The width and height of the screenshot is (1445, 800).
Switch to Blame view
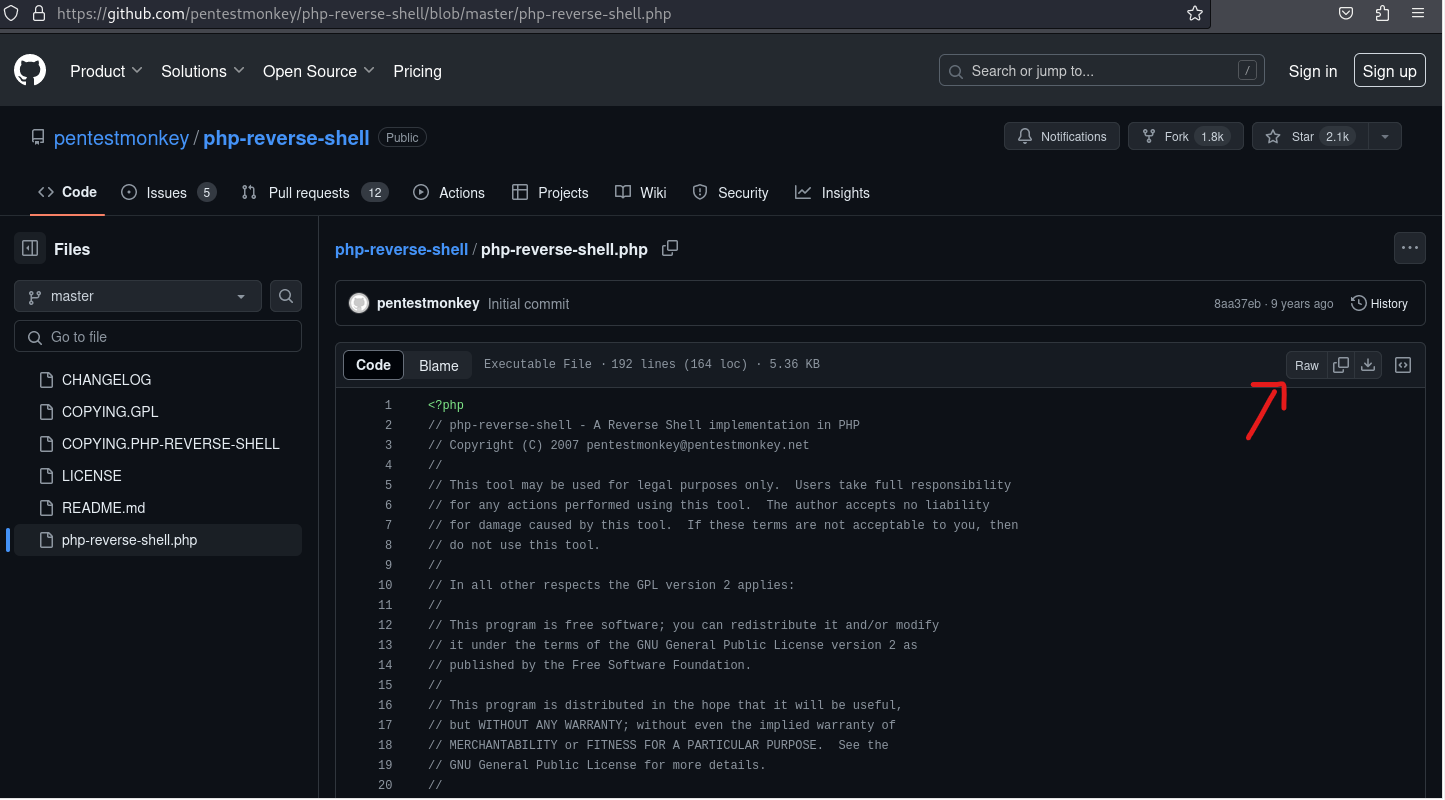coord(438,365)
